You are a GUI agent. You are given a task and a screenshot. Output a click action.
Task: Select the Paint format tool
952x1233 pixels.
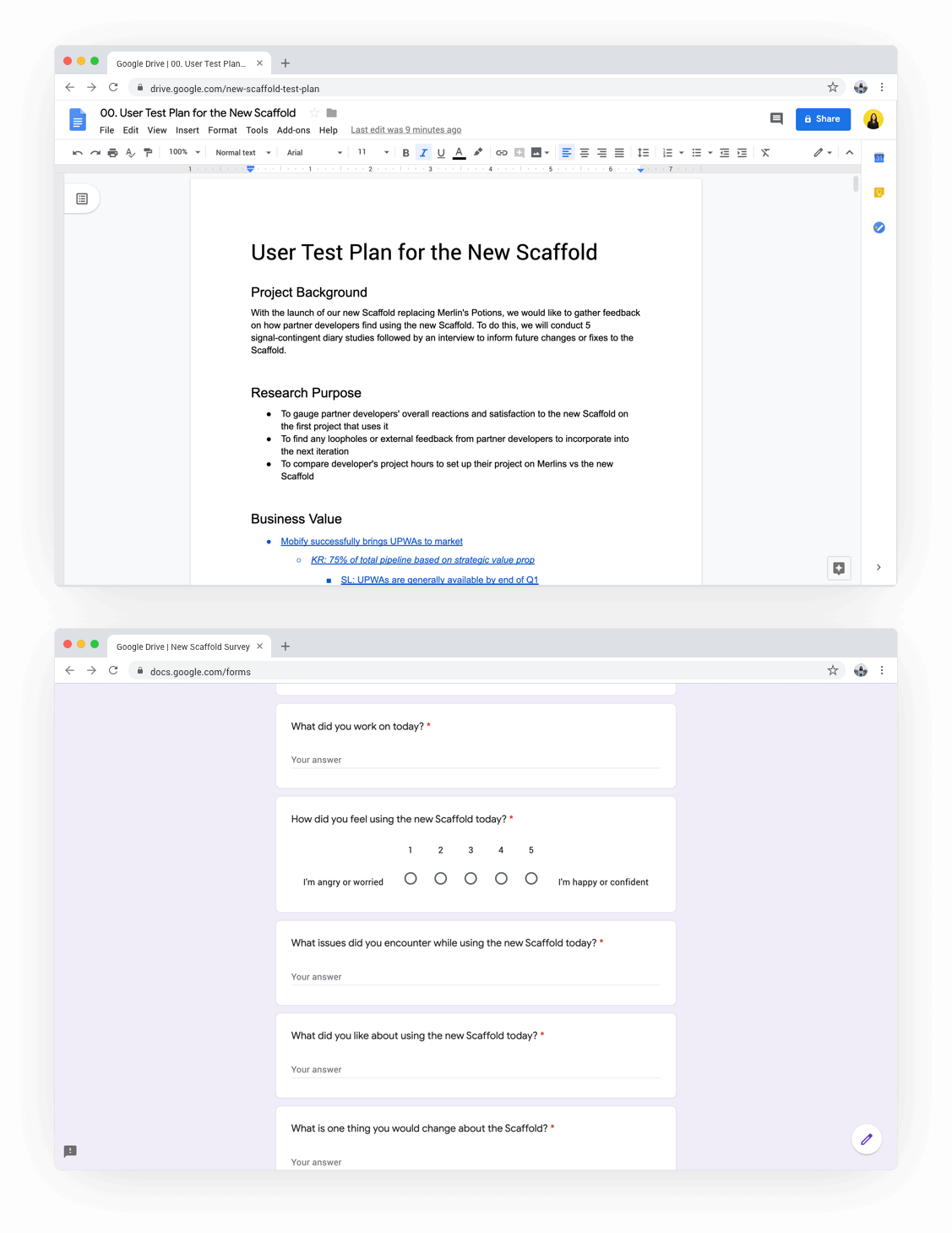click(x=148, y=153)
